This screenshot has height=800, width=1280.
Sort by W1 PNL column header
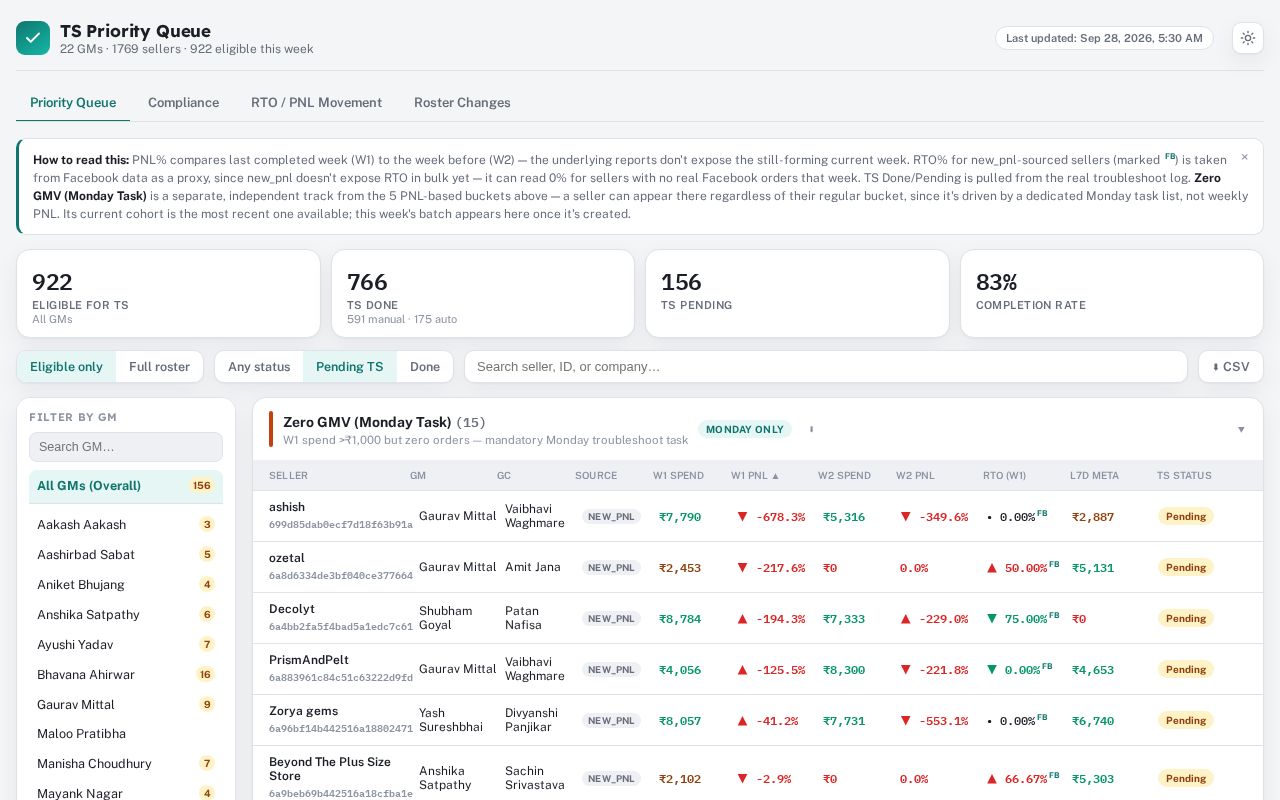(755, 476)
